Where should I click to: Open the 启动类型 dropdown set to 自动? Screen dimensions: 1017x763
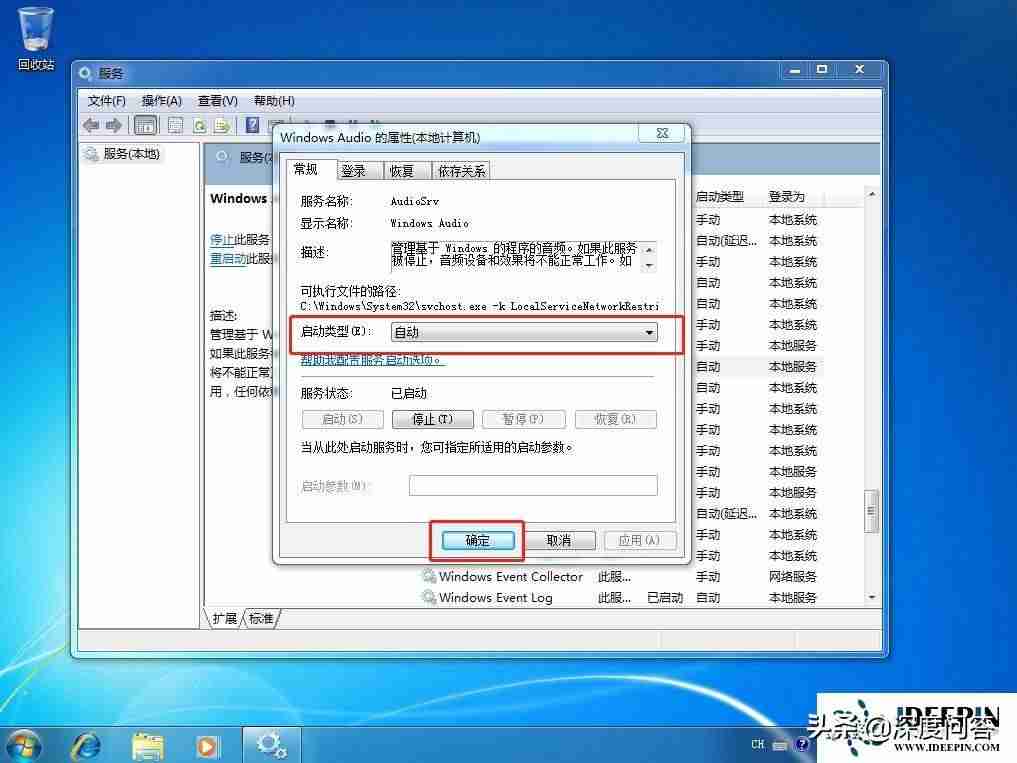(524, 332)
